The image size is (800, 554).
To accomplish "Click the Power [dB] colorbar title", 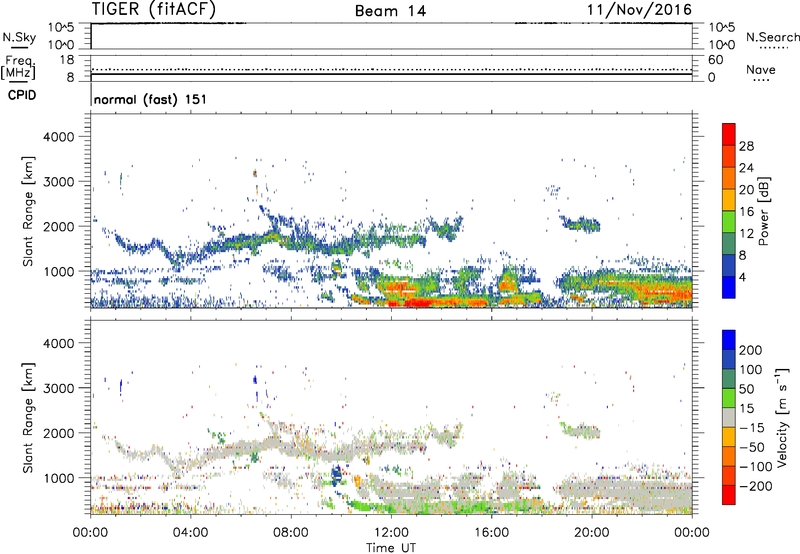I will (763, 211).
